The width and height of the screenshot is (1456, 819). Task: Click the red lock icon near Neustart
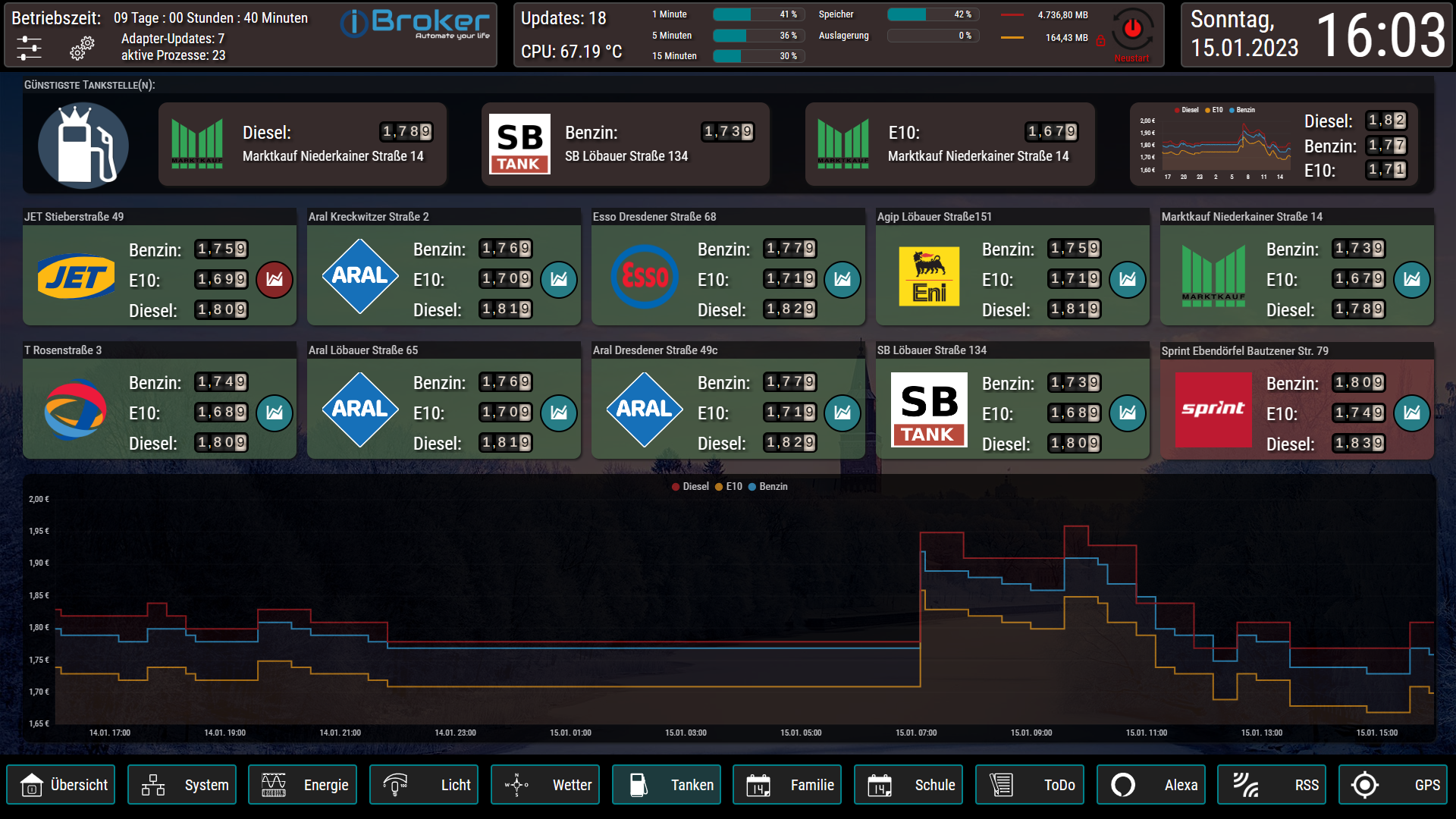click(x=1101, y=41)
